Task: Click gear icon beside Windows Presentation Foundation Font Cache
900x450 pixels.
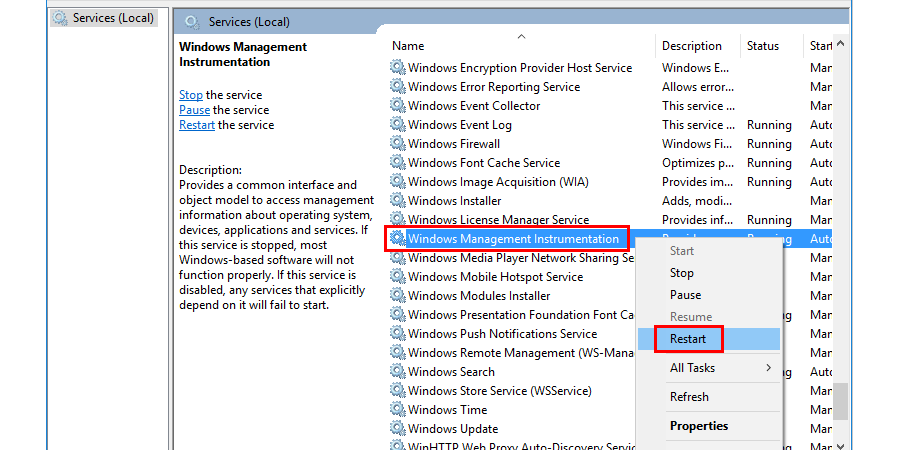Action: point(397,315)
